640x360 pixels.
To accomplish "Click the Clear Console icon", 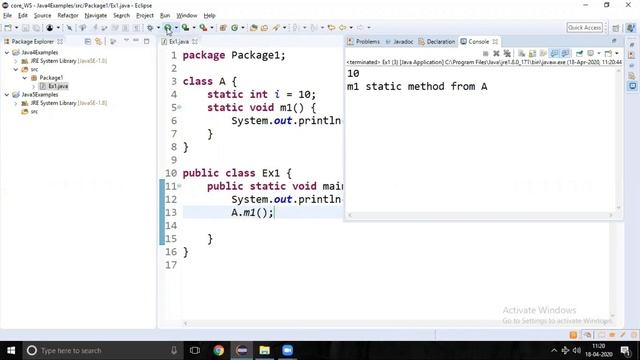I will 521,53.
